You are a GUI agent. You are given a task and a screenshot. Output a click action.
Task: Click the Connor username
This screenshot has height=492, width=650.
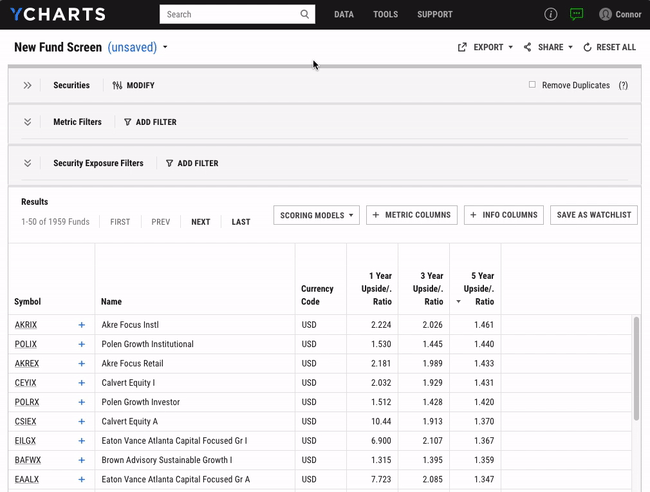(628, 15)
